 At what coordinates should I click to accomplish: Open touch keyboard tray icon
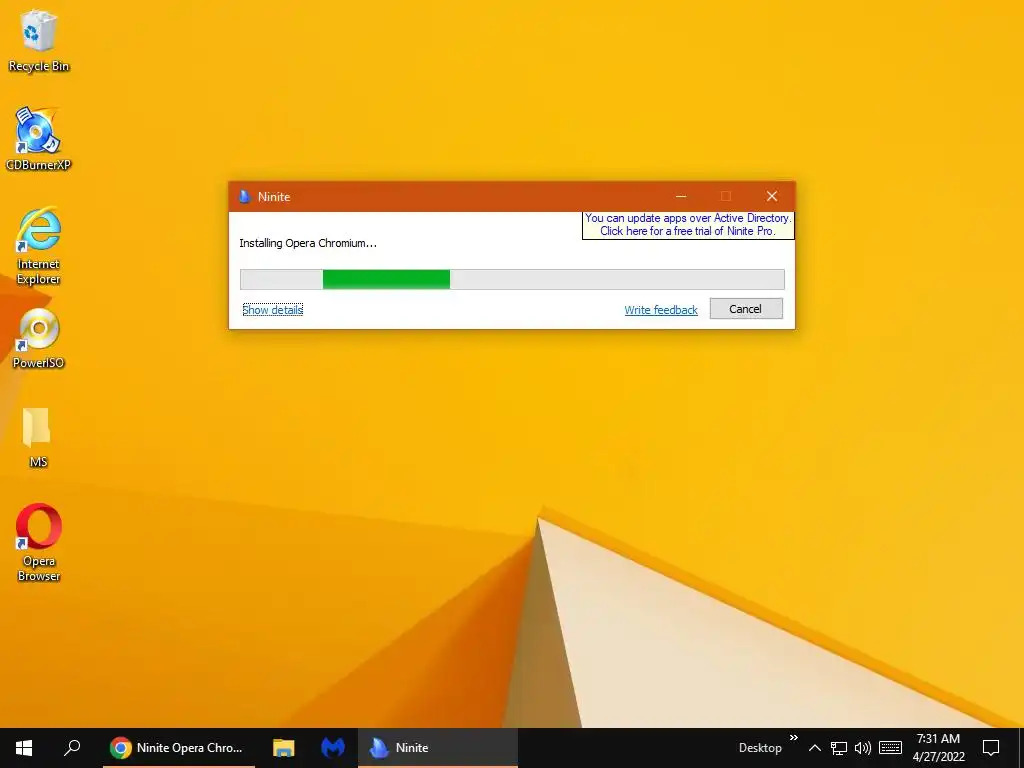click(x=890, y=748)
